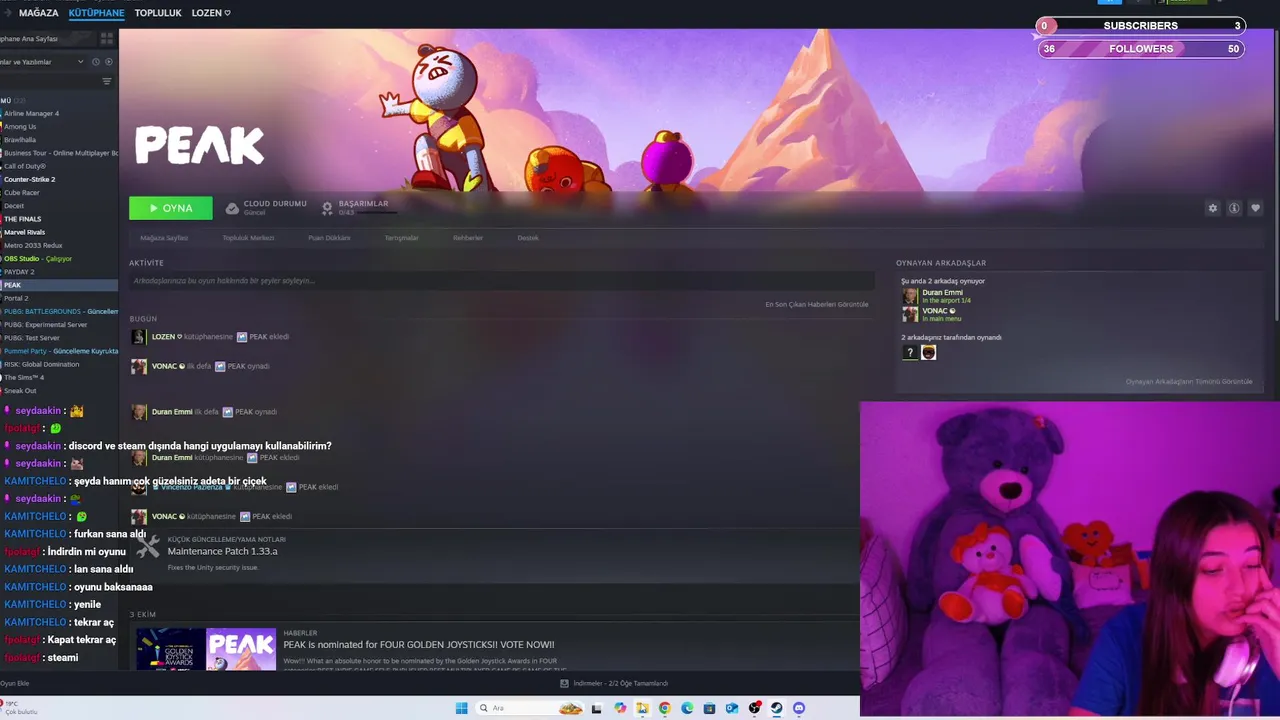This screenshot has height=720, width=1280.
Task: Open the Maintenance Patch 1.33.a update note
Action: click(x=222, y=551)
